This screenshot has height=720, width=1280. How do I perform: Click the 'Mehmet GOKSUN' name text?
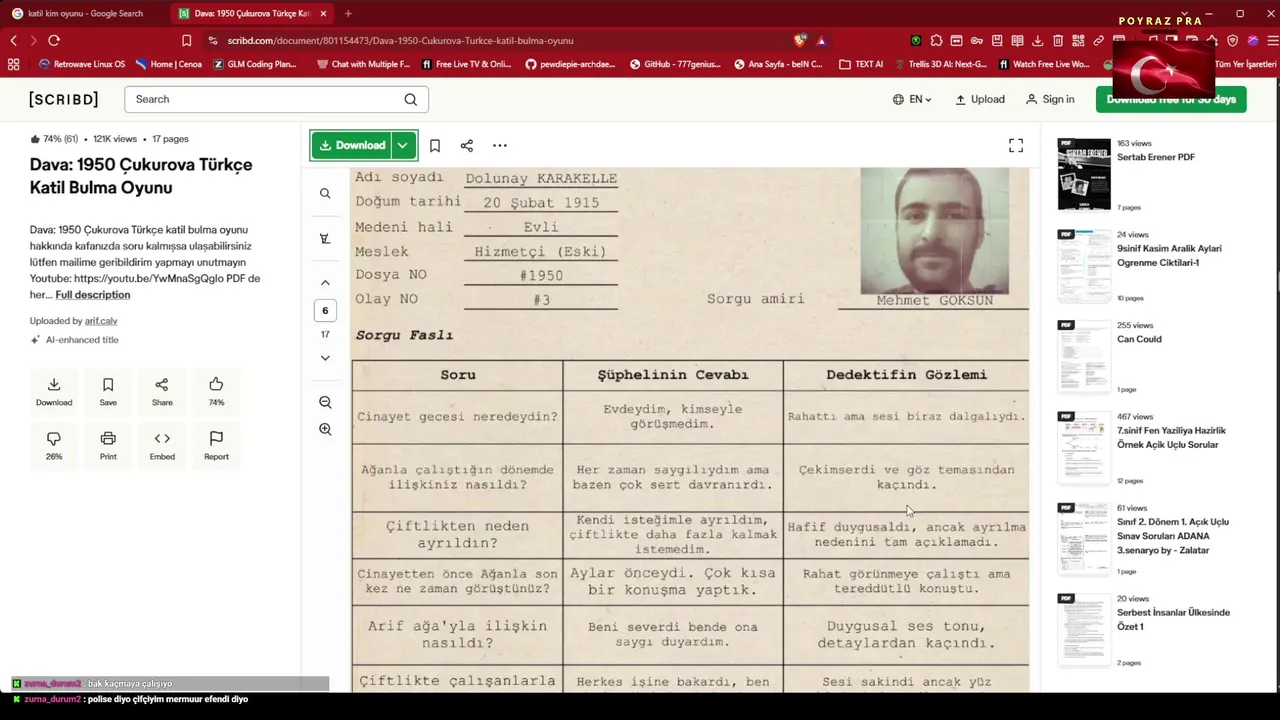tap(935, 300)
